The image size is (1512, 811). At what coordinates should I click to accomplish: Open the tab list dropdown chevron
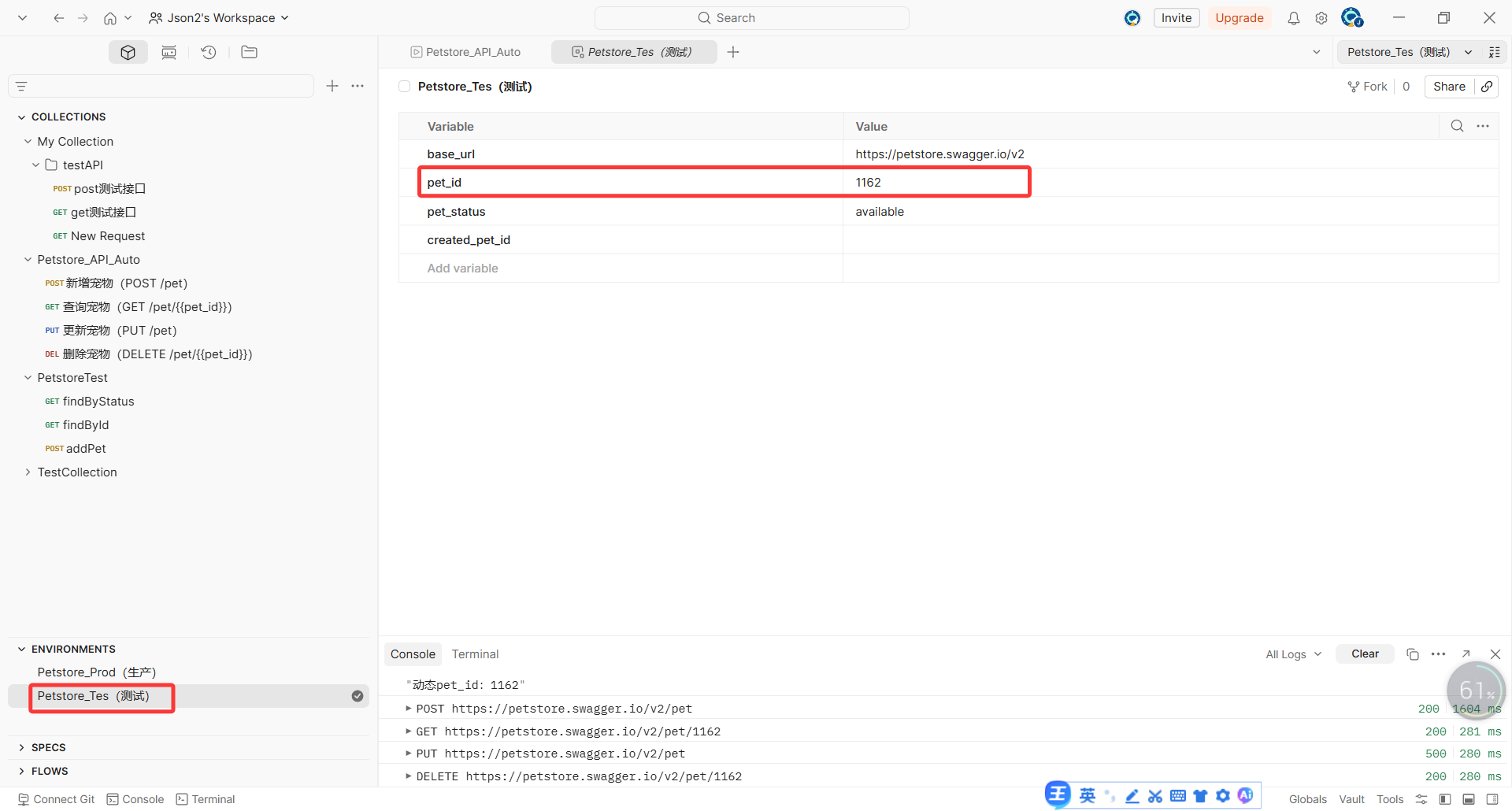coord(1317,52)
